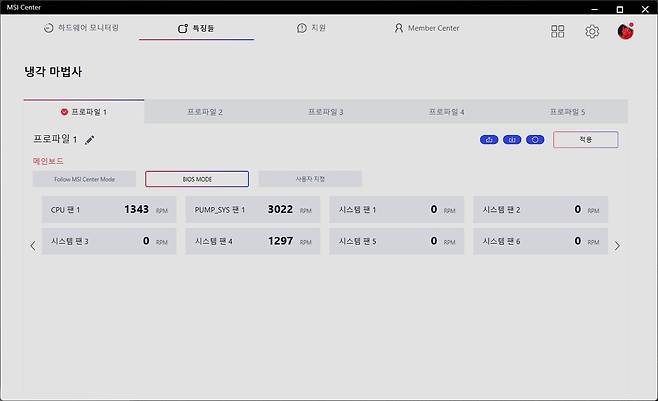This screenshot has width=658, height=401.
Task: Click the pencil icon to rename 프로파일 1
Action: [89, 140]
